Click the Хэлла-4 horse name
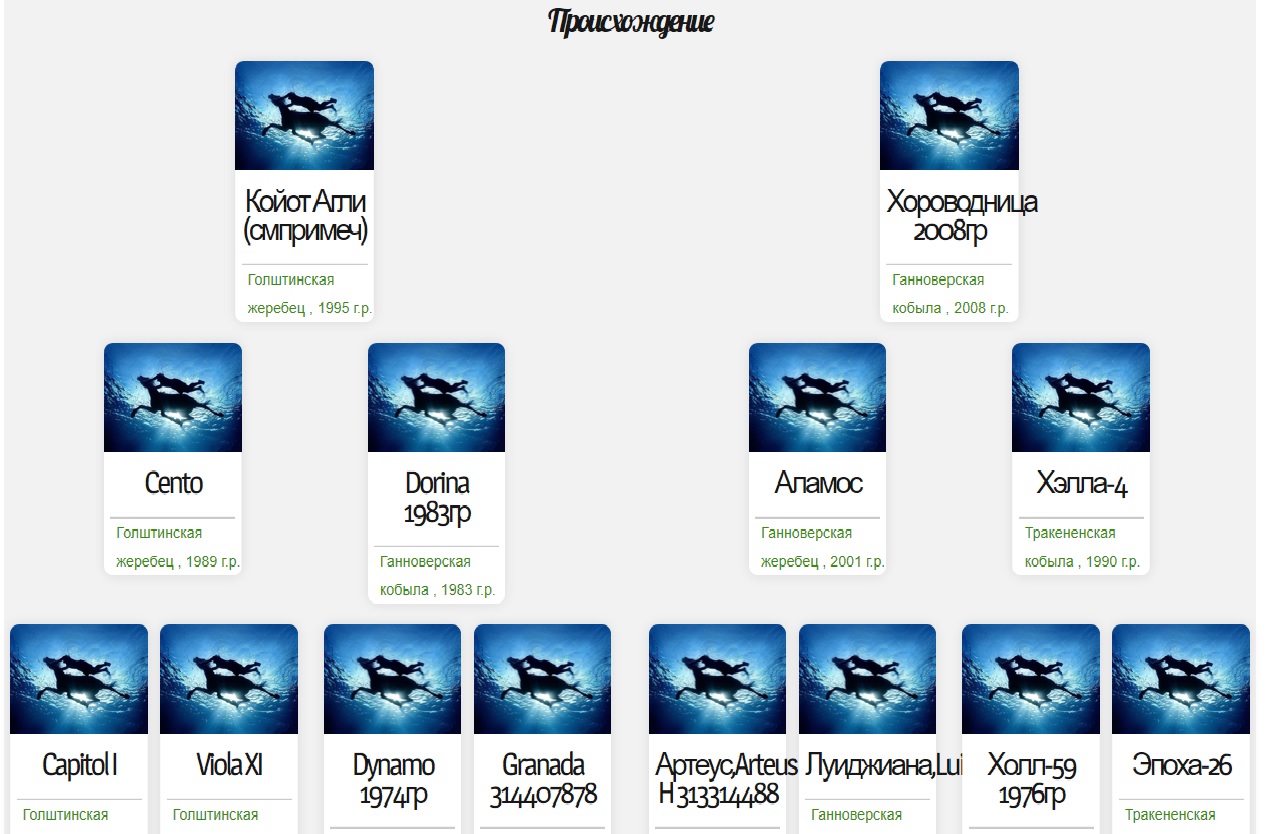This screenshot has width=1266, height=834. click(1081, 484)
